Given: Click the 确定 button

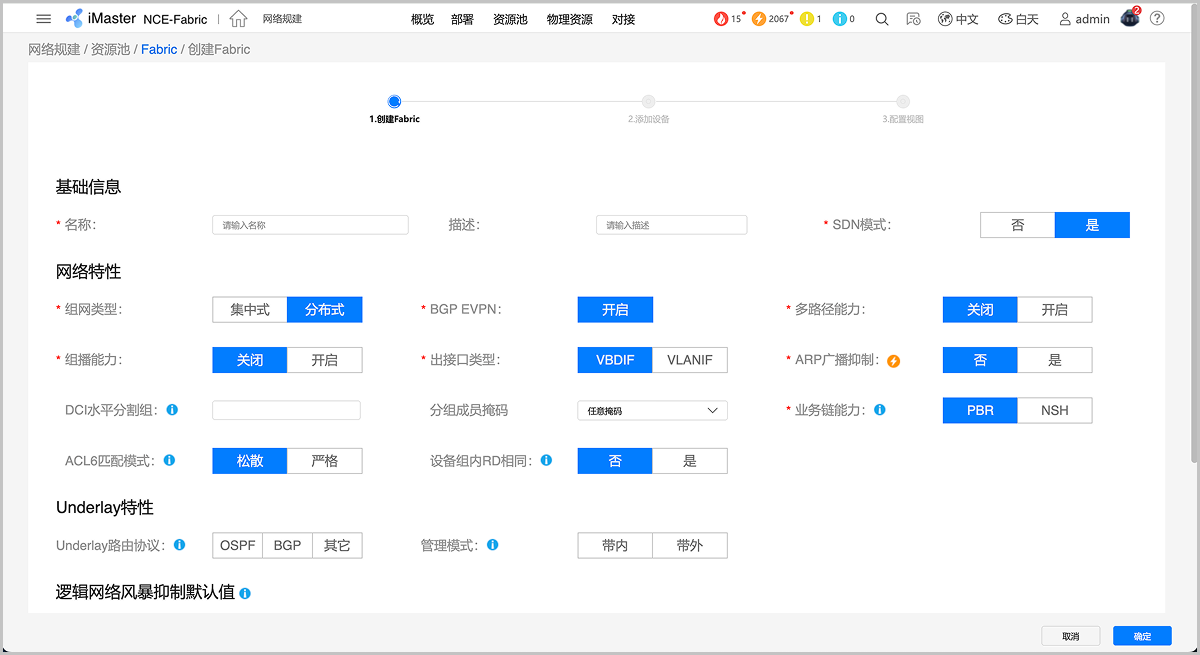Looking at the screenshot, I should click(1142, 636).
